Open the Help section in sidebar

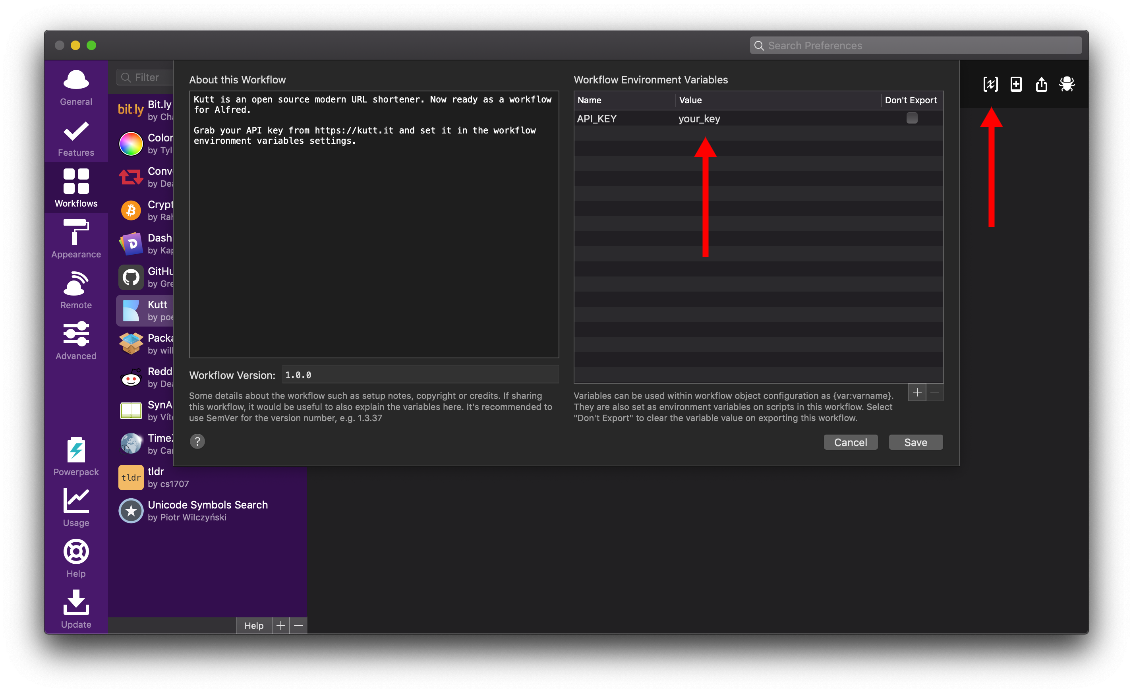click(76, 559)
